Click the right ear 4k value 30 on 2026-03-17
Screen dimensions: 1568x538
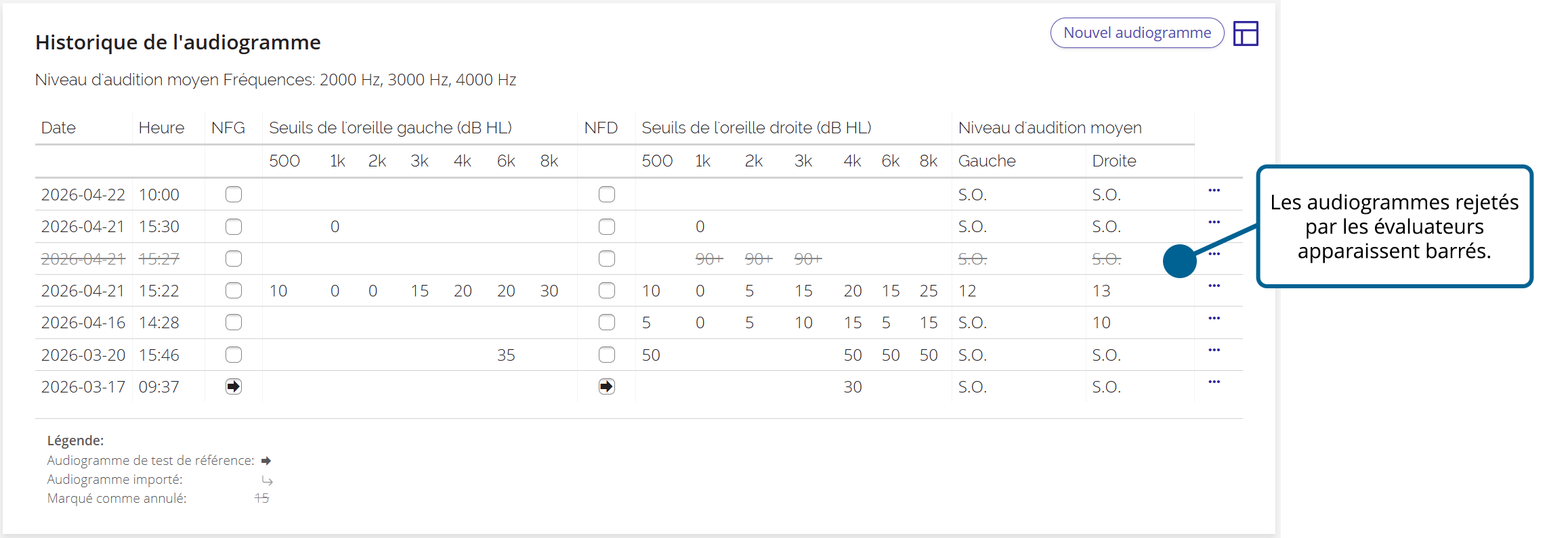coord(853,387)
